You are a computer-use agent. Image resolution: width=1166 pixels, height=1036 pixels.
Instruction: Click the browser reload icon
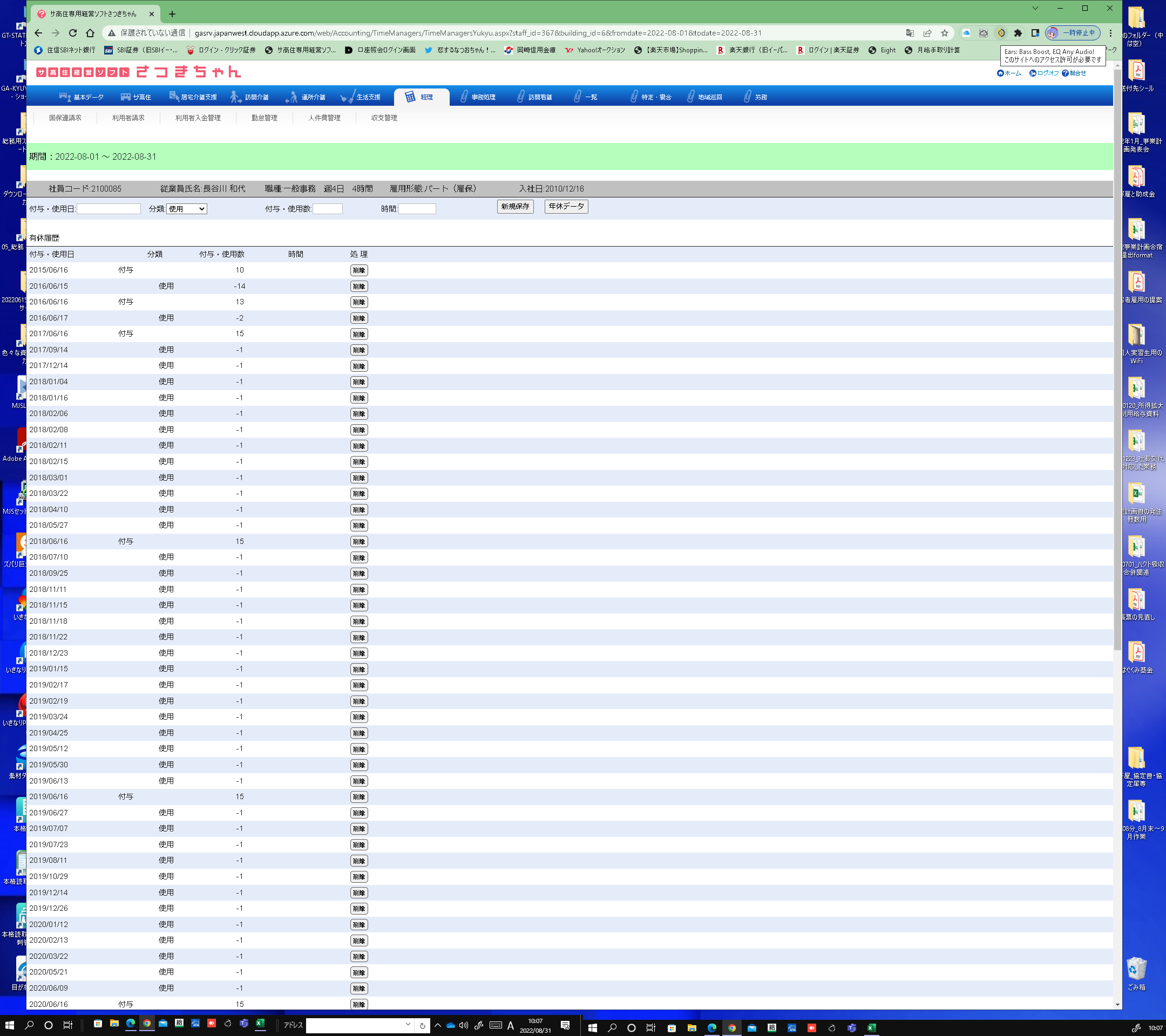pyautogui.click(x=72, y=33)
